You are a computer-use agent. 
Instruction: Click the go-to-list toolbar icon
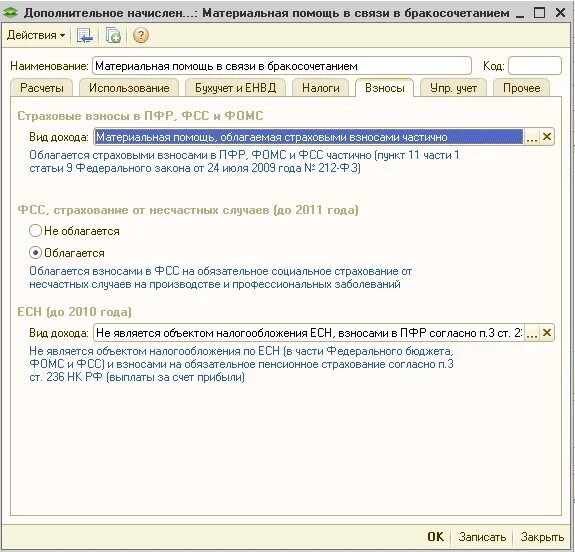[x=85, y=36]
